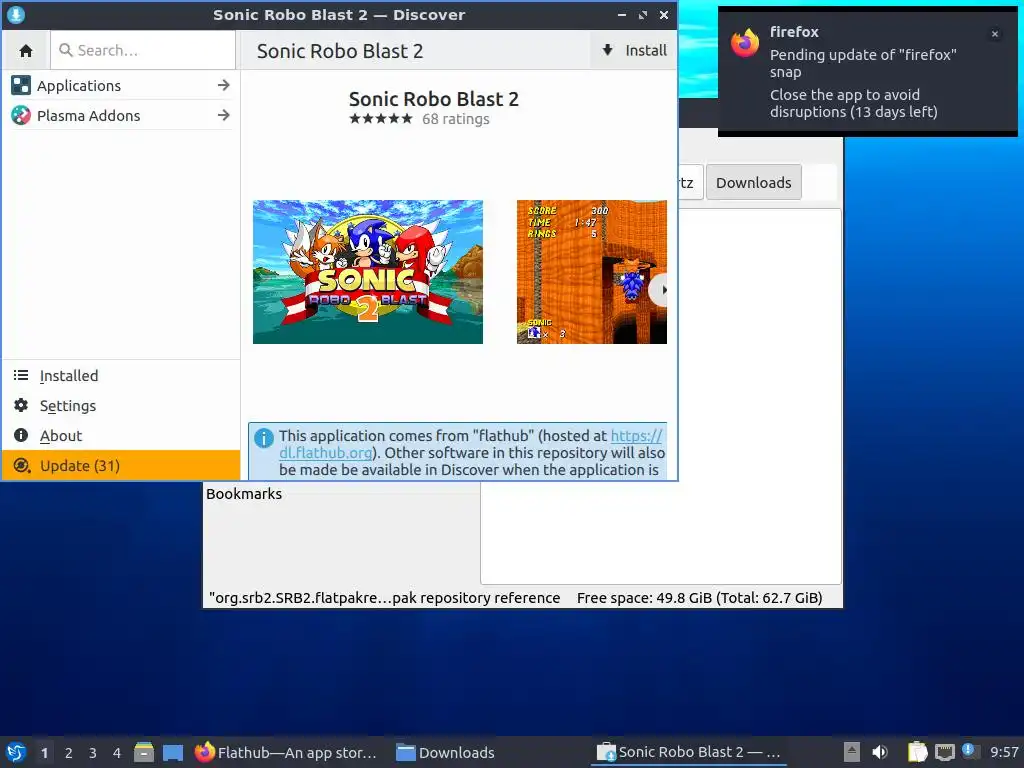Click the info icon in flathub notice
The width and height of the screenshot is (1024, 768).
pos(264,438)
